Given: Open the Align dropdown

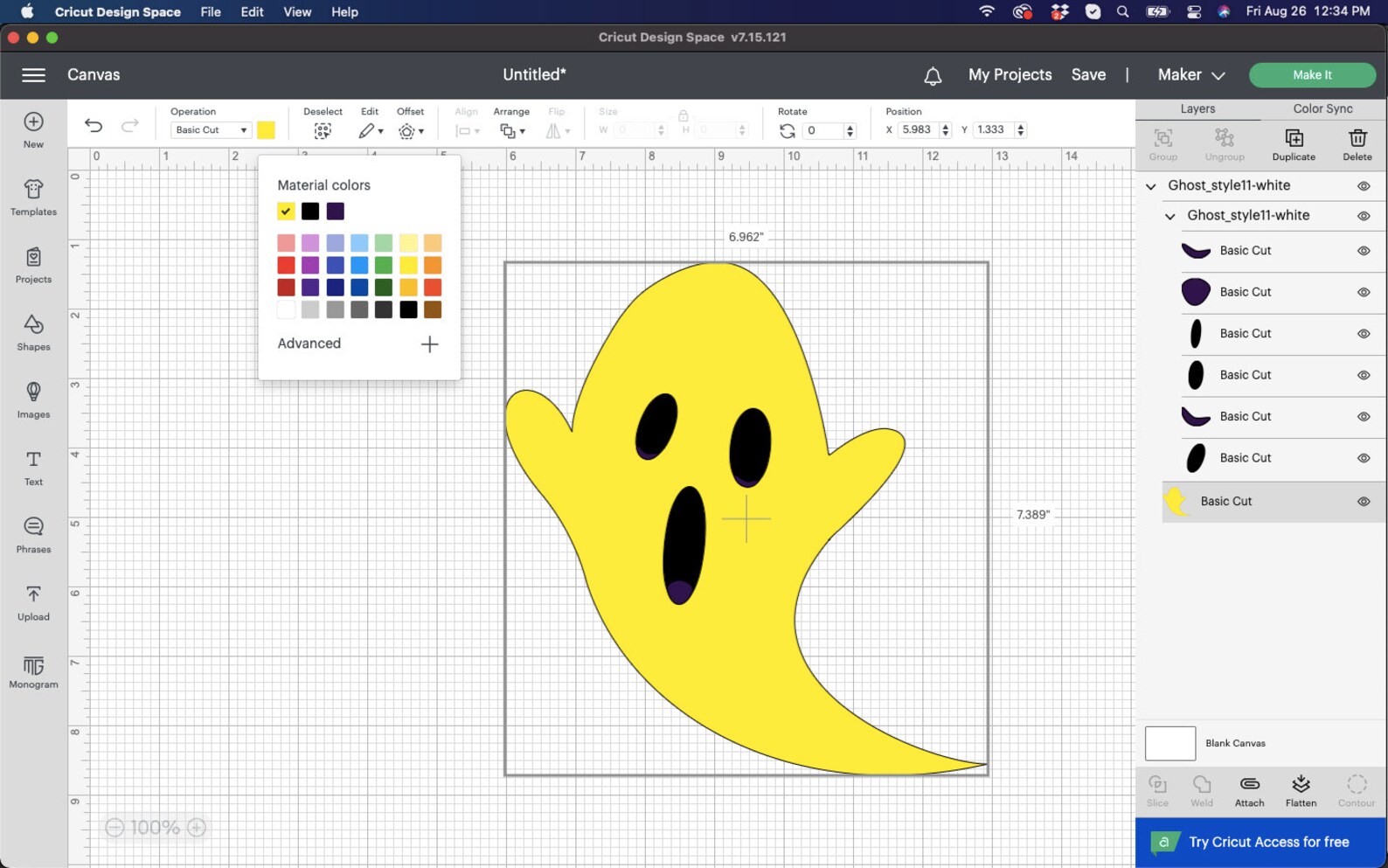Looking at the screenshot, I should click(x=468, y=131).
